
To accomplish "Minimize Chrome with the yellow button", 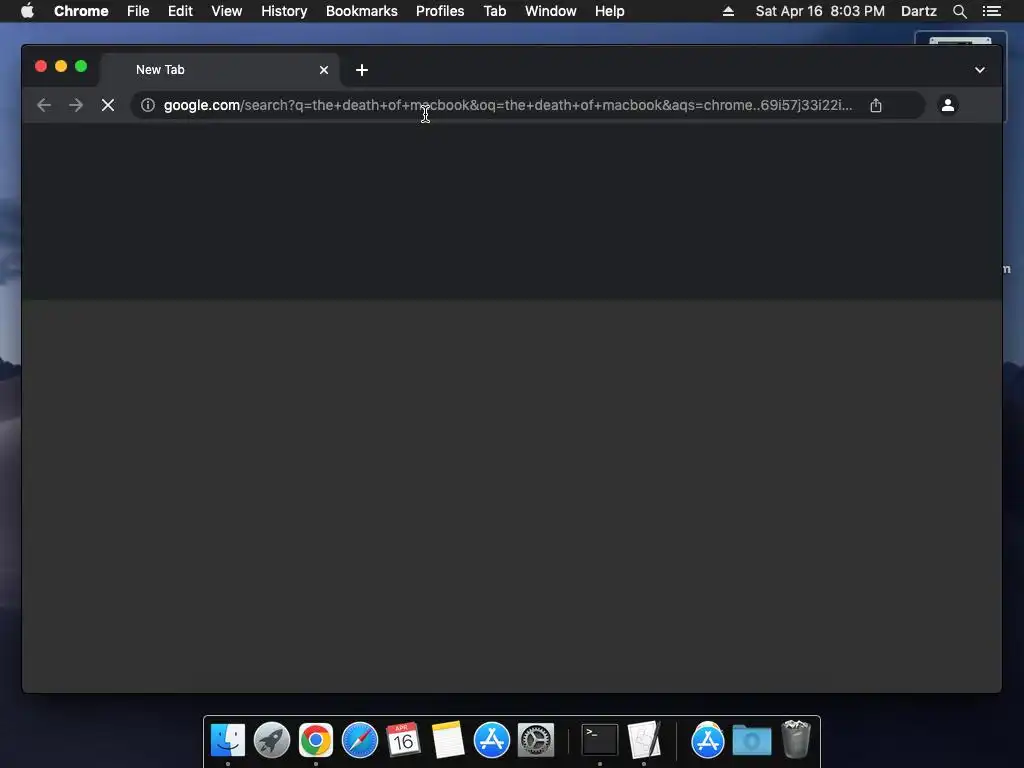I will coord(61,66).
